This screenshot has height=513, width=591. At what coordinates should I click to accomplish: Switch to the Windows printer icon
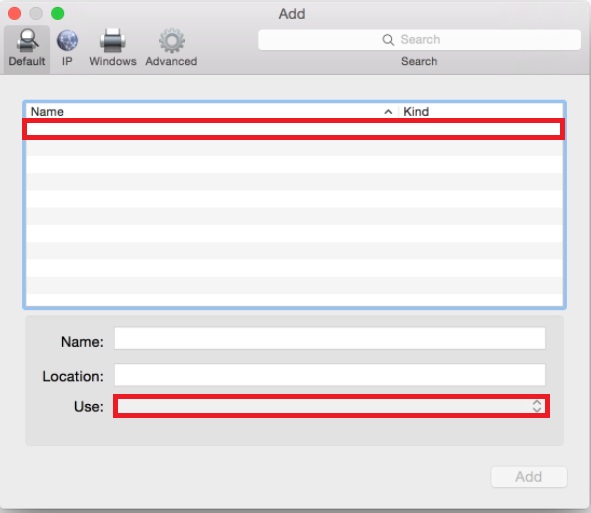coord(112,40)
